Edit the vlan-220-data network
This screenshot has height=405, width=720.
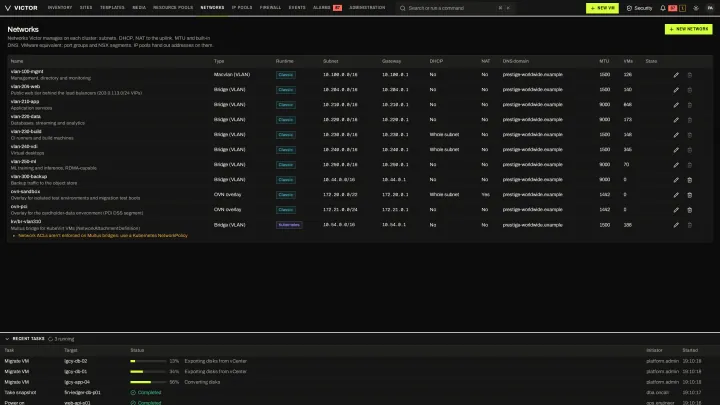point(676,120)
